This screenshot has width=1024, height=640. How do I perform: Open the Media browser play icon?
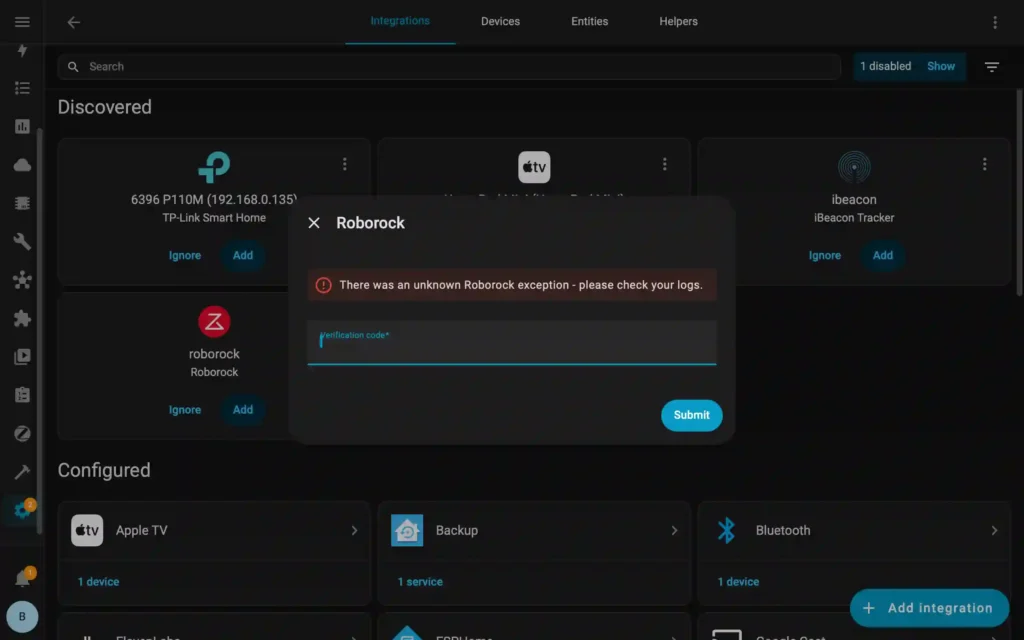[x=22, y=356]
